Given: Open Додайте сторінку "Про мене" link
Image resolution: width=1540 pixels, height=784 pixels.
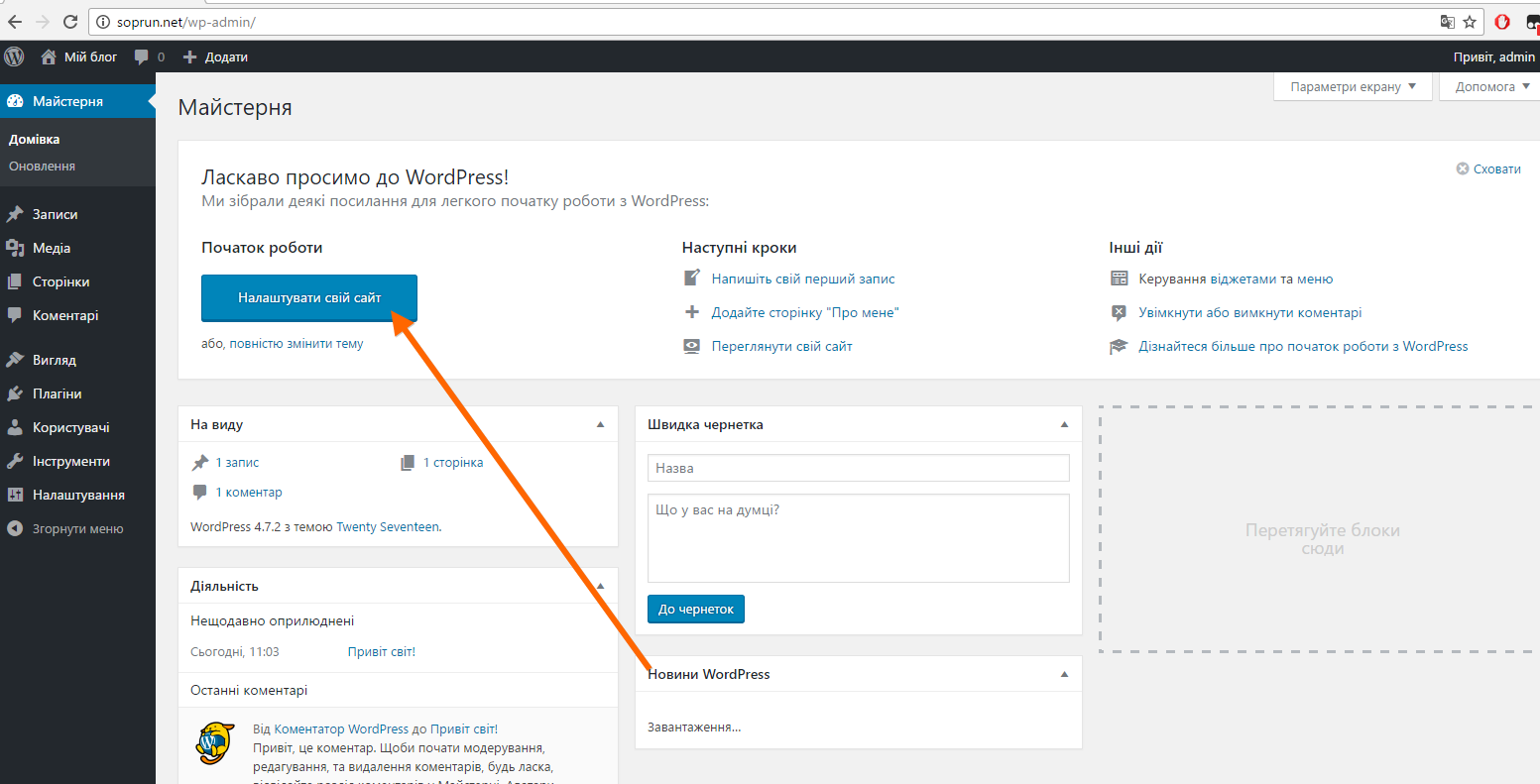Looking at the screenshot, I should tap(805, 312).
